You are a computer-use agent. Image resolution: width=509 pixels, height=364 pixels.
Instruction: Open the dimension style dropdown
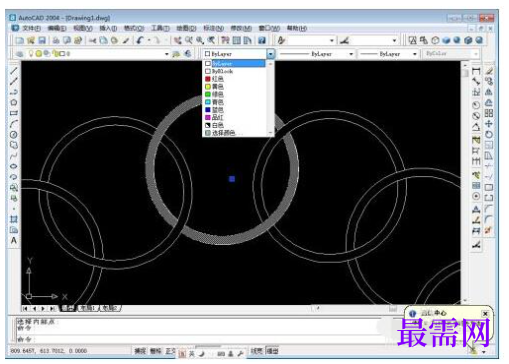click(x=394, y=40)
